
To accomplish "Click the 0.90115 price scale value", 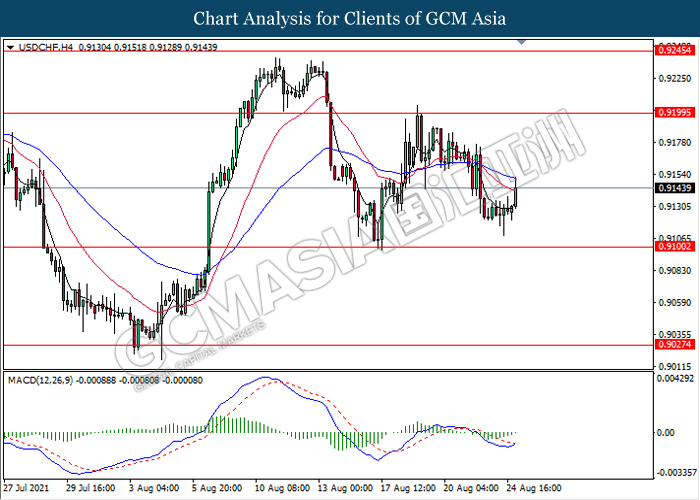I will pos(675,367).
